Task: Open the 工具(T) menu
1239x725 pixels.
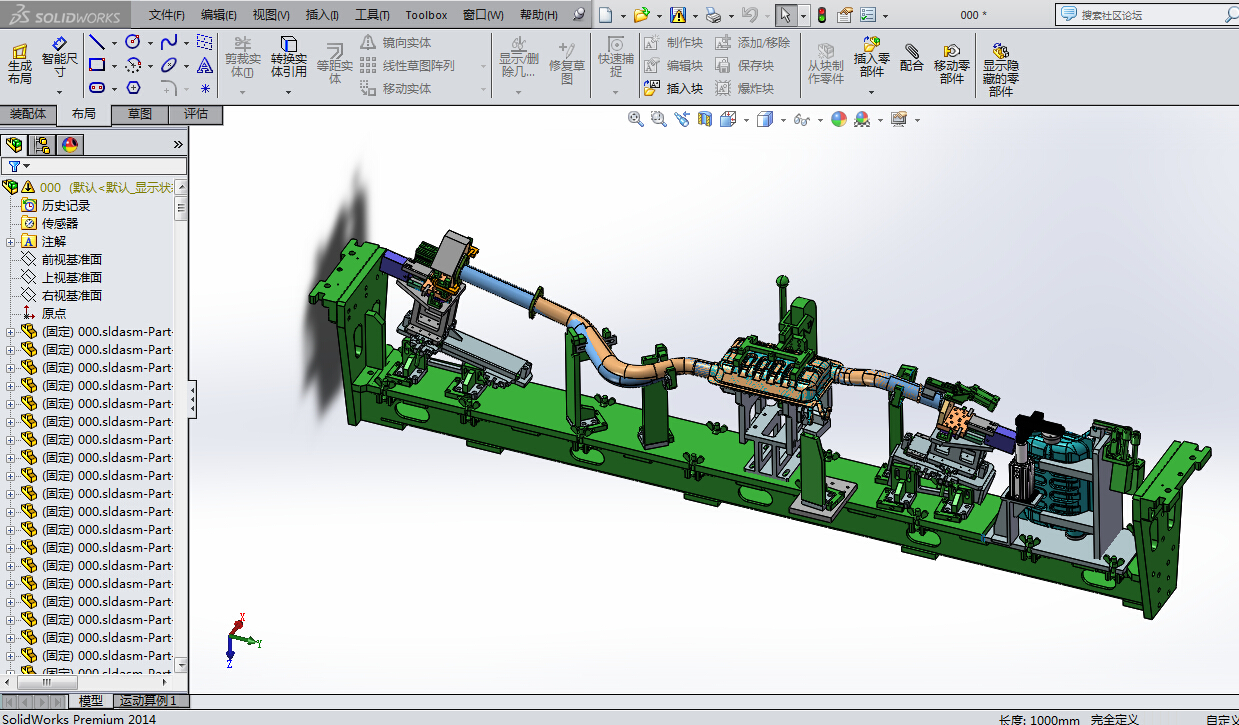Action: pyautogui.click(x=372, y=15)
